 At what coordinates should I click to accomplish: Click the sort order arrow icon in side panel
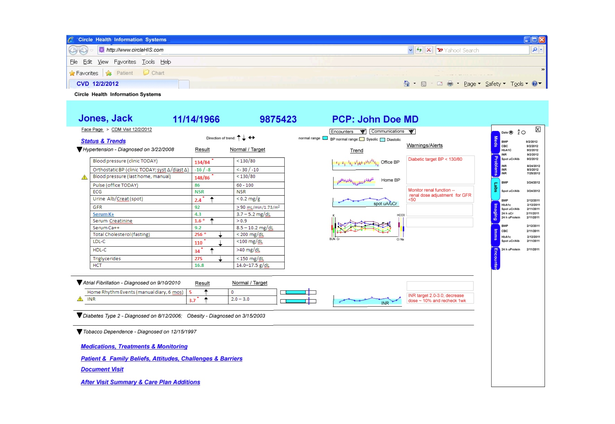coord(519,132)
